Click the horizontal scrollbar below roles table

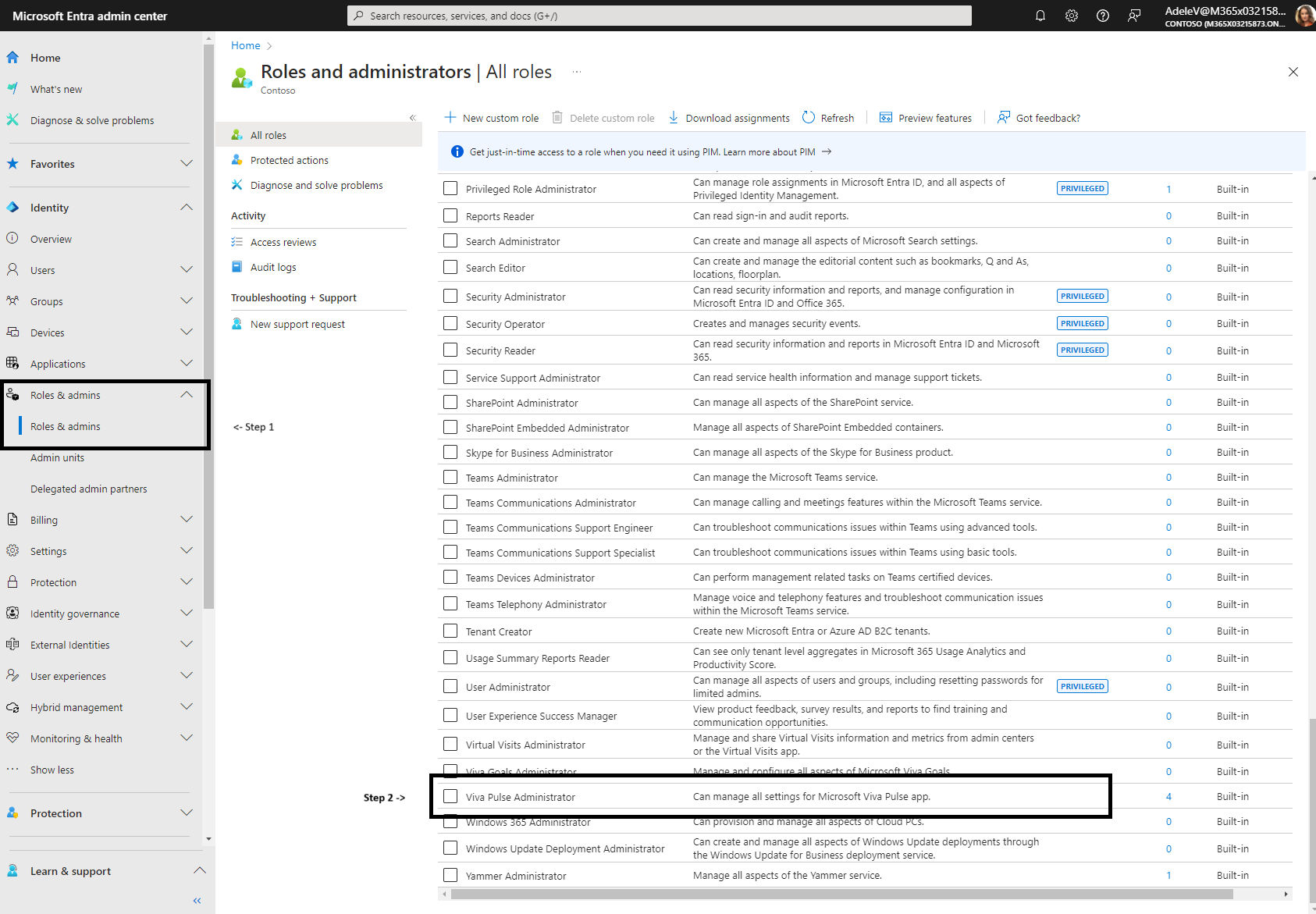pyautogui.click(x=841, y=894)
